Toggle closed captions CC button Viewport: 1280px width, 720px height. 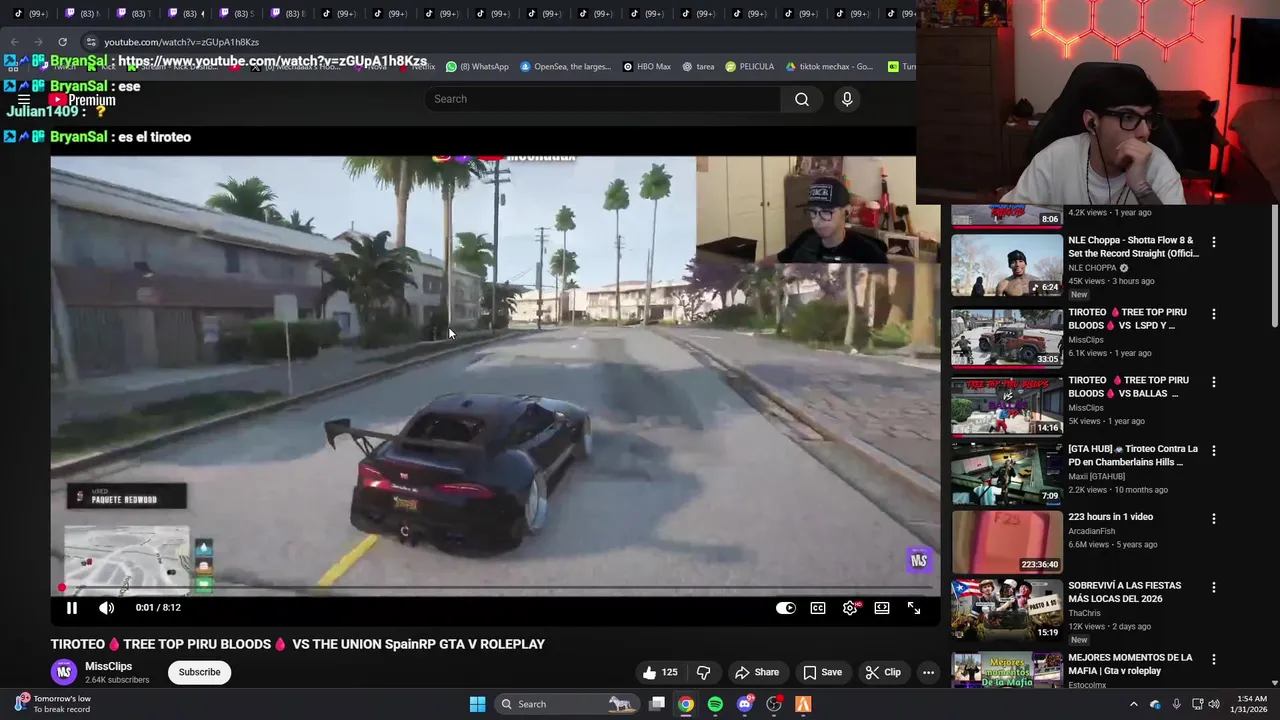(x=818, y=608)
